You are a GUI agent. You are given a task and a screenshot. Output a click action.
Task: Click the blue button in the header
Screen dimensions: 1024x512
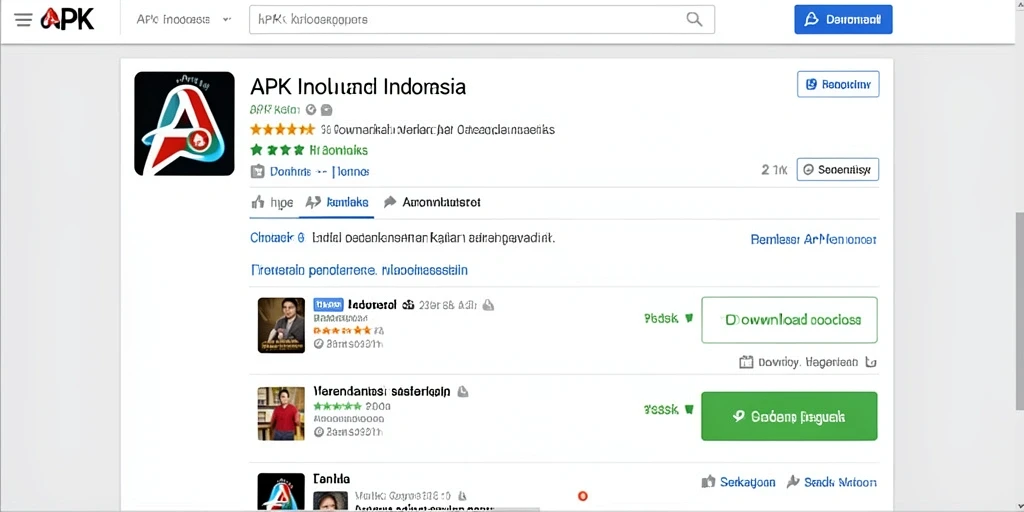(x=843, y=20)
